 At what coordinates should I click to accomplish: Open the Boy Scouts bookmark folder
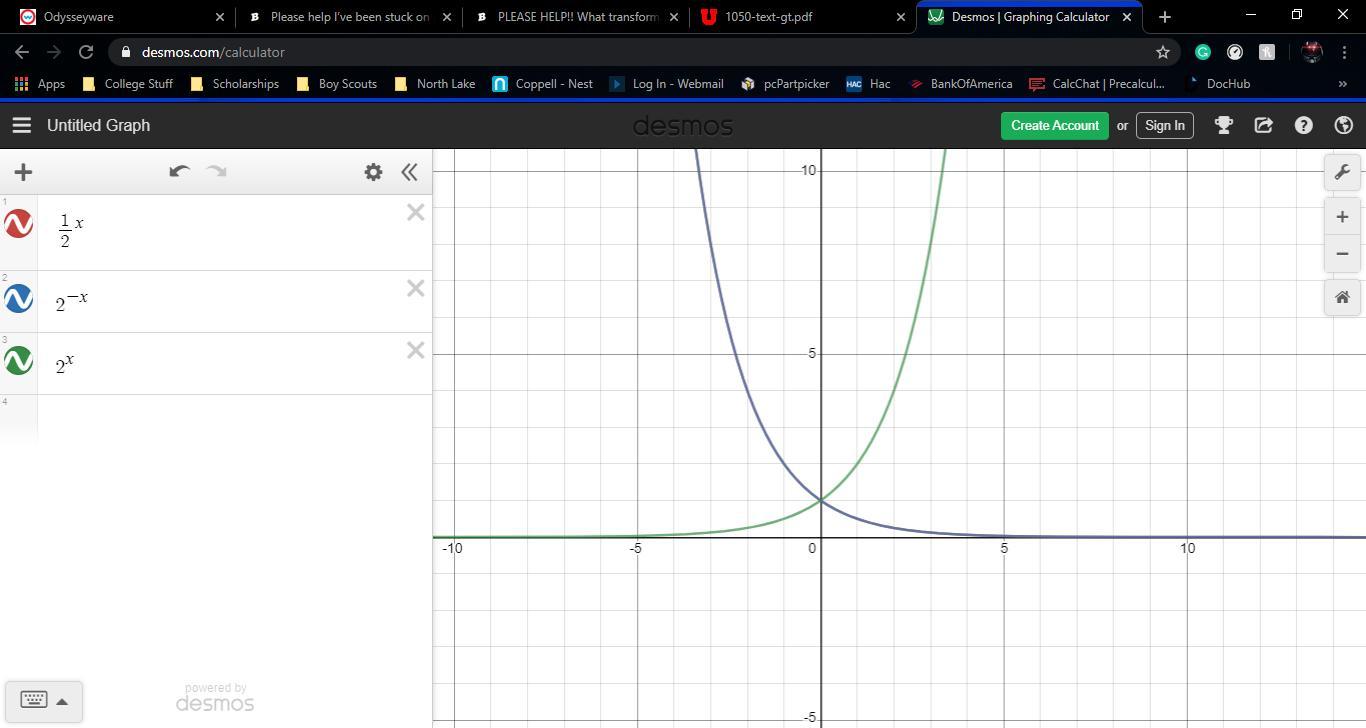click(x=336, y=84)
